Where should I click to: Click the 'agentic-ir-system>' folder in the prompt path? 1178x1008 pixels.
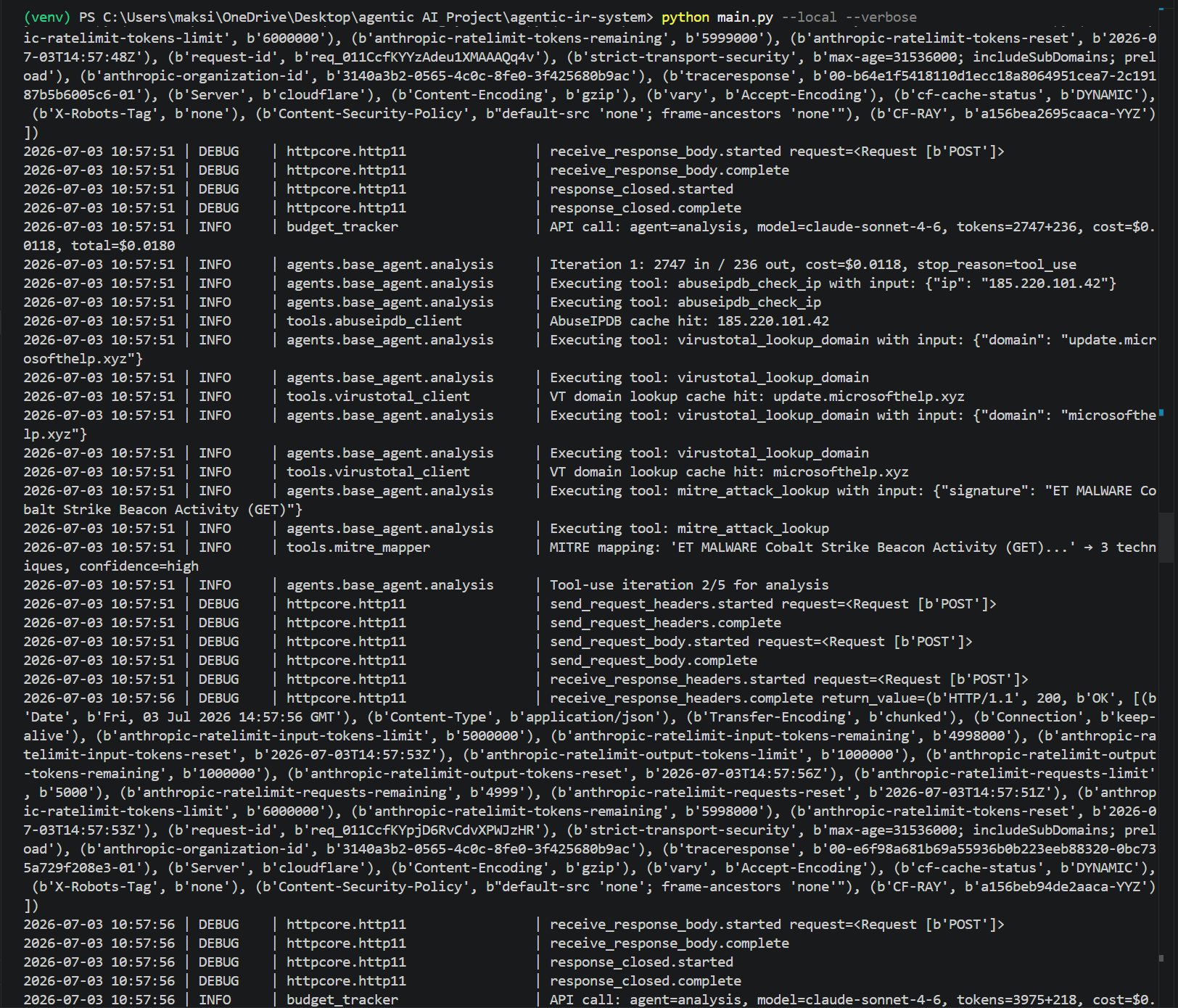581,17
